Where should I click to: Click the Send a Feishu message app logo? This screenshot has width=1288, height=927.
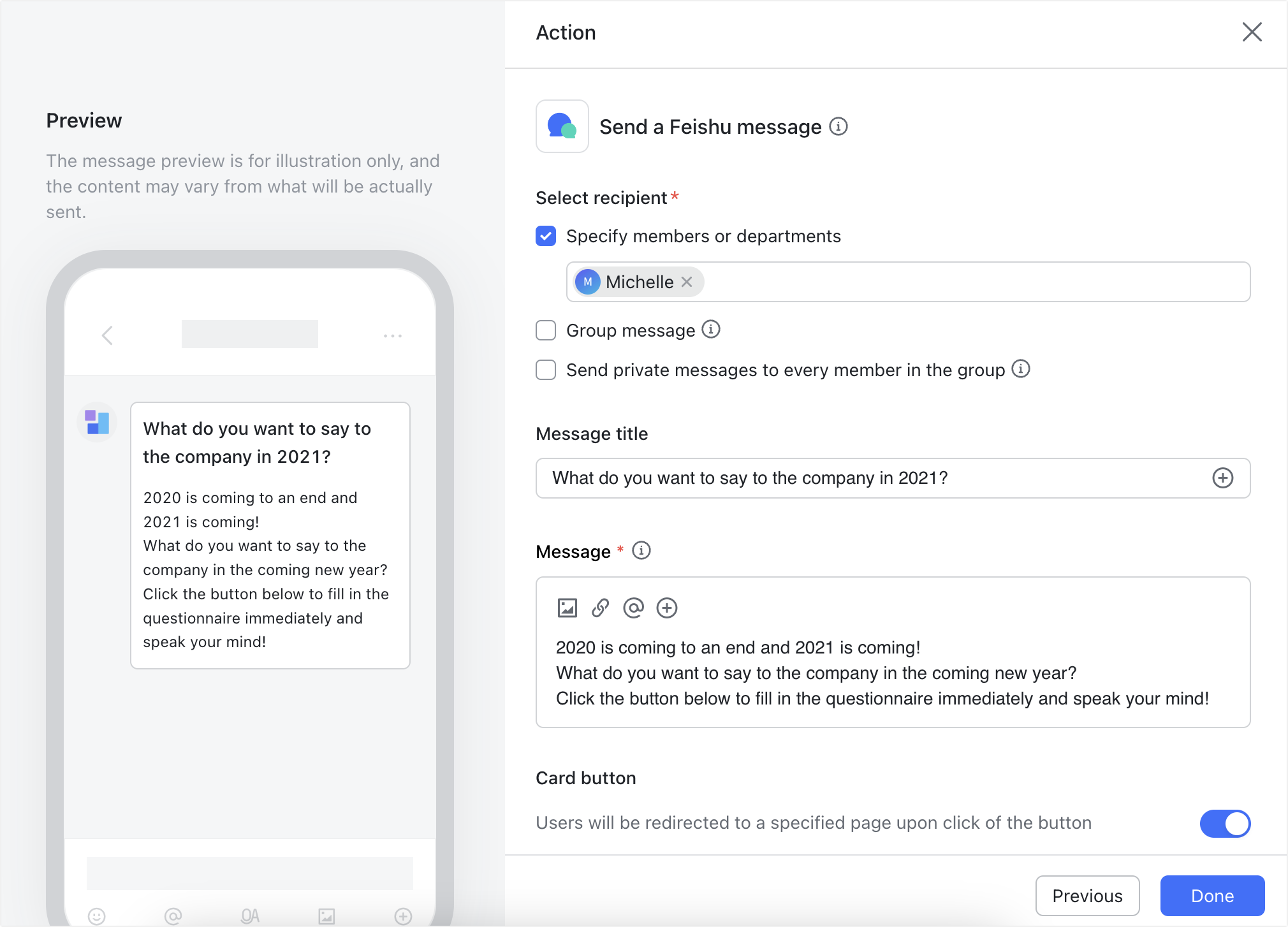point(562,126)
